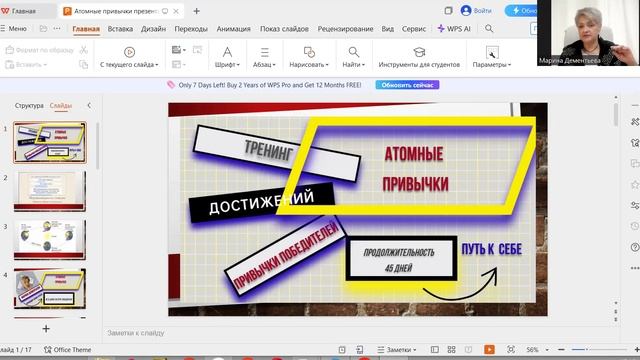Click the zoom out minus button
Viewport: 640px width, 360px height.
tap(561, 350)
